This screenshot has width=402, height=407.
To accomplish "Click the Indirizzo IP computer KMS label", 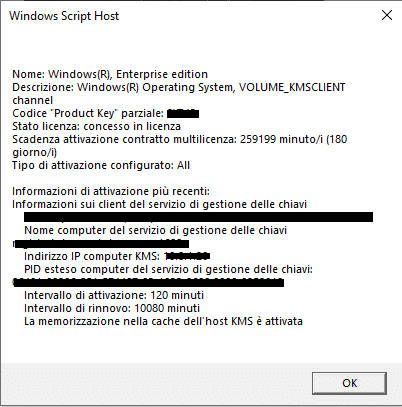I will pyautogui.click(x=92, y=256).
